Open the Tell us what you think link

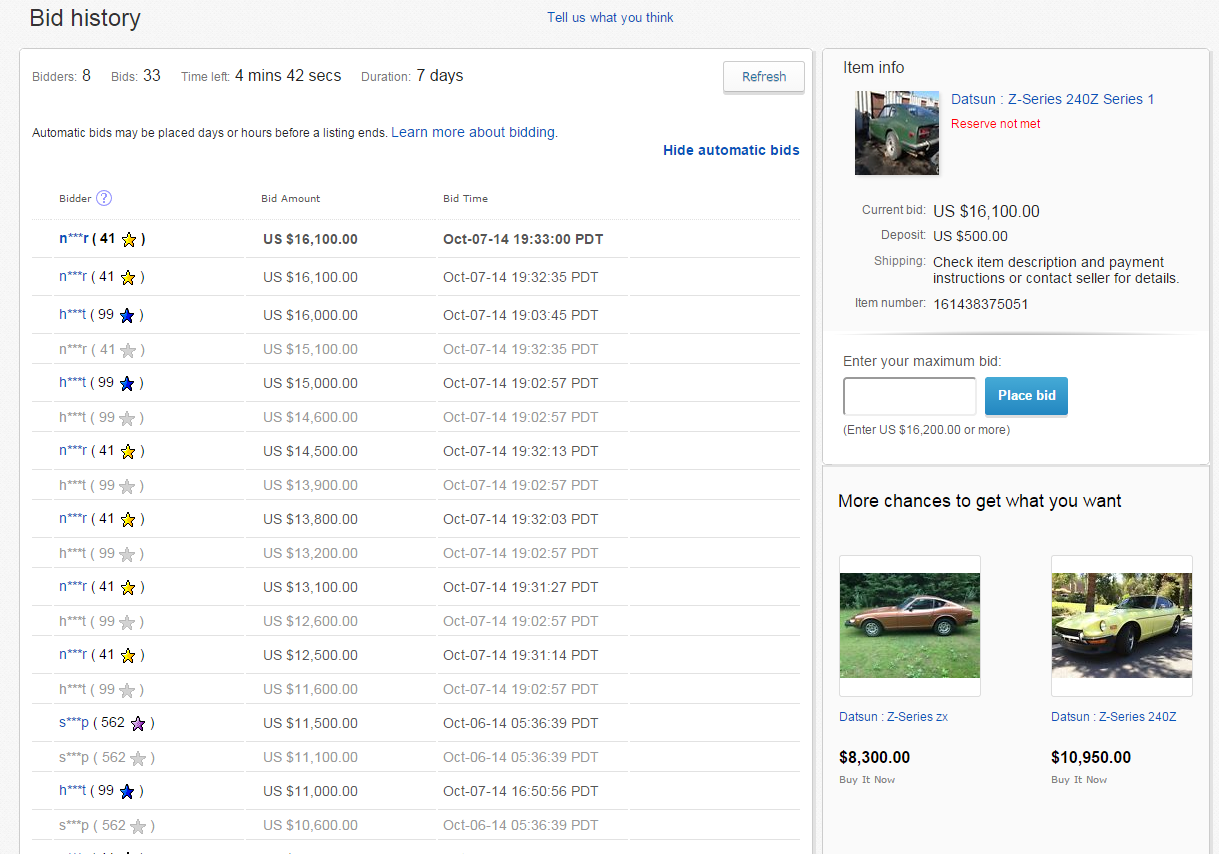[610, 17]
